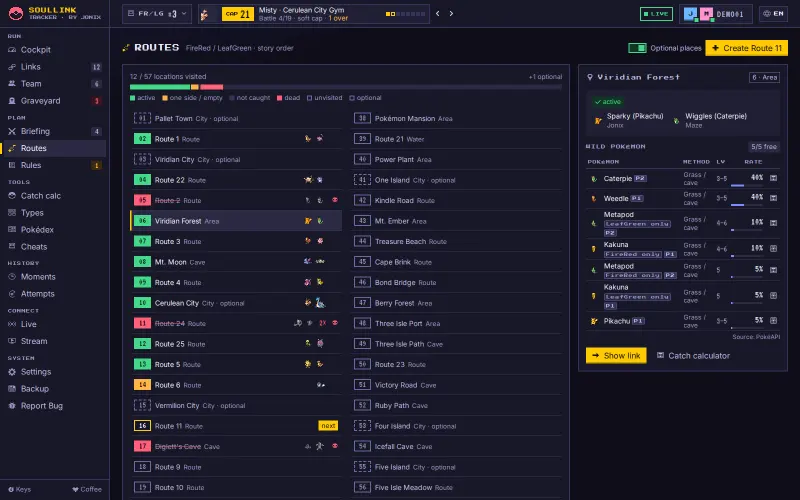Viewport: 800px width, 500px height.
Task: Toggle the Optional places switch
Action: (x=637, y=48)
